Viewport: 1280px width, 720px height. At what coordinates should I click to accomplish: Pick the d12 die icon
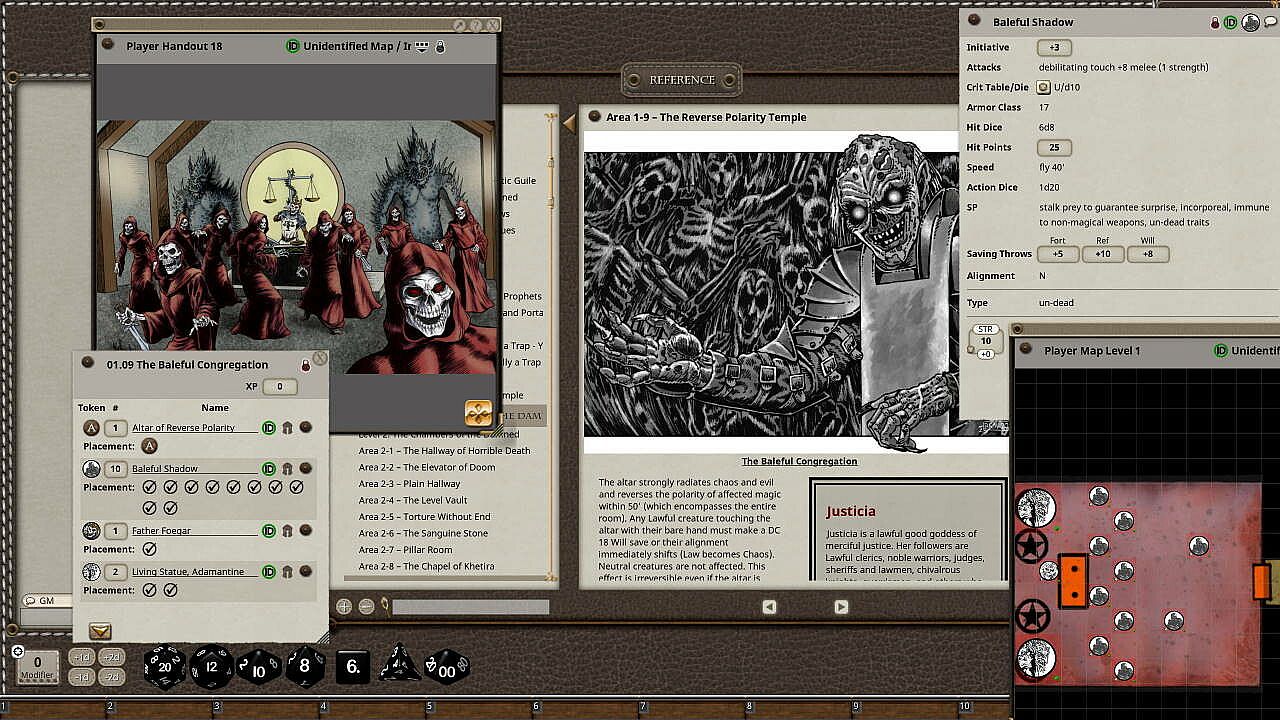pos(211,667)
